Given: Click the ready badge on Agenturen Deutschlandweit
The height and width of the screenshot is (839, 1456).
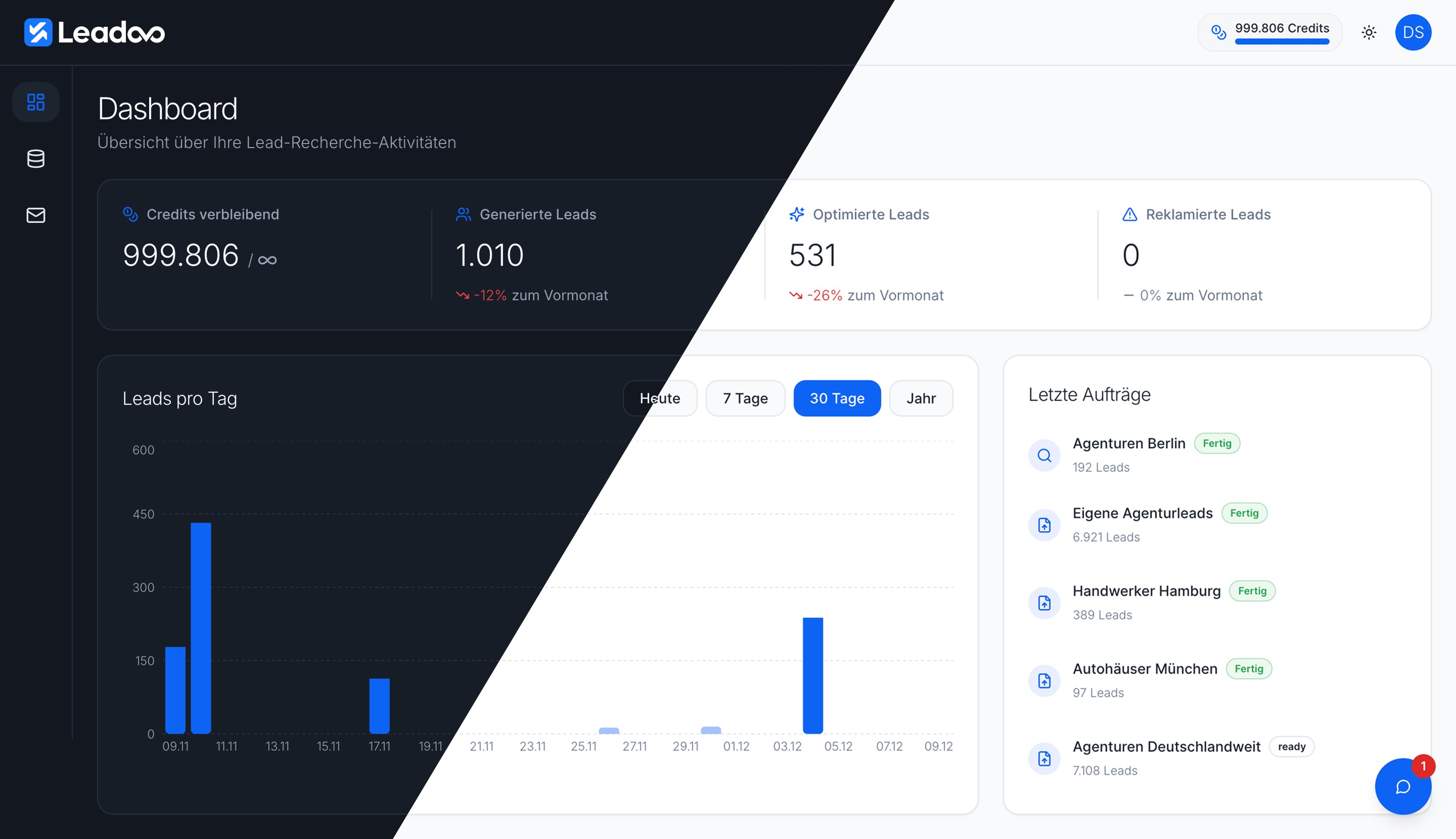Looking at the screenshot, I should [x=1291, y=747].
